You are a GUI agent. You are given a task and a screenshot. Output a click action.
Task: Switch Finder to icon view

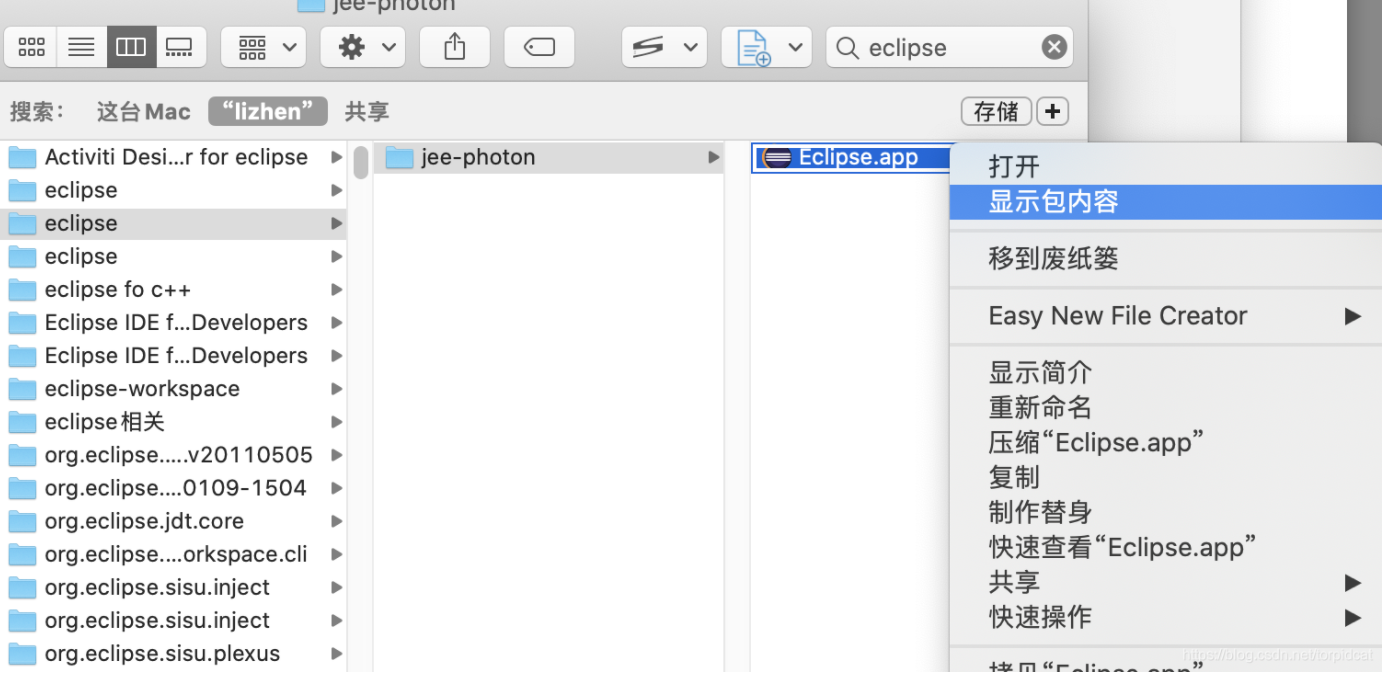[x=32, y=47]
